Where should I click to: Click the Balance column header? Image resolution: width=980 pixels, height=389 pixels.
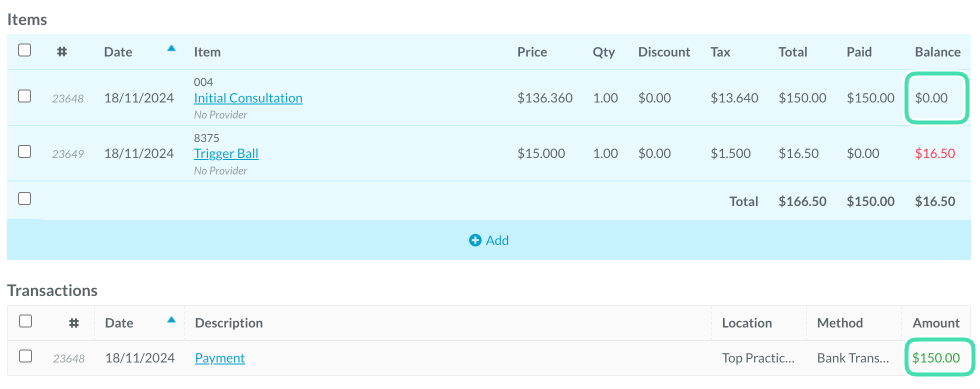pos(938,53)
